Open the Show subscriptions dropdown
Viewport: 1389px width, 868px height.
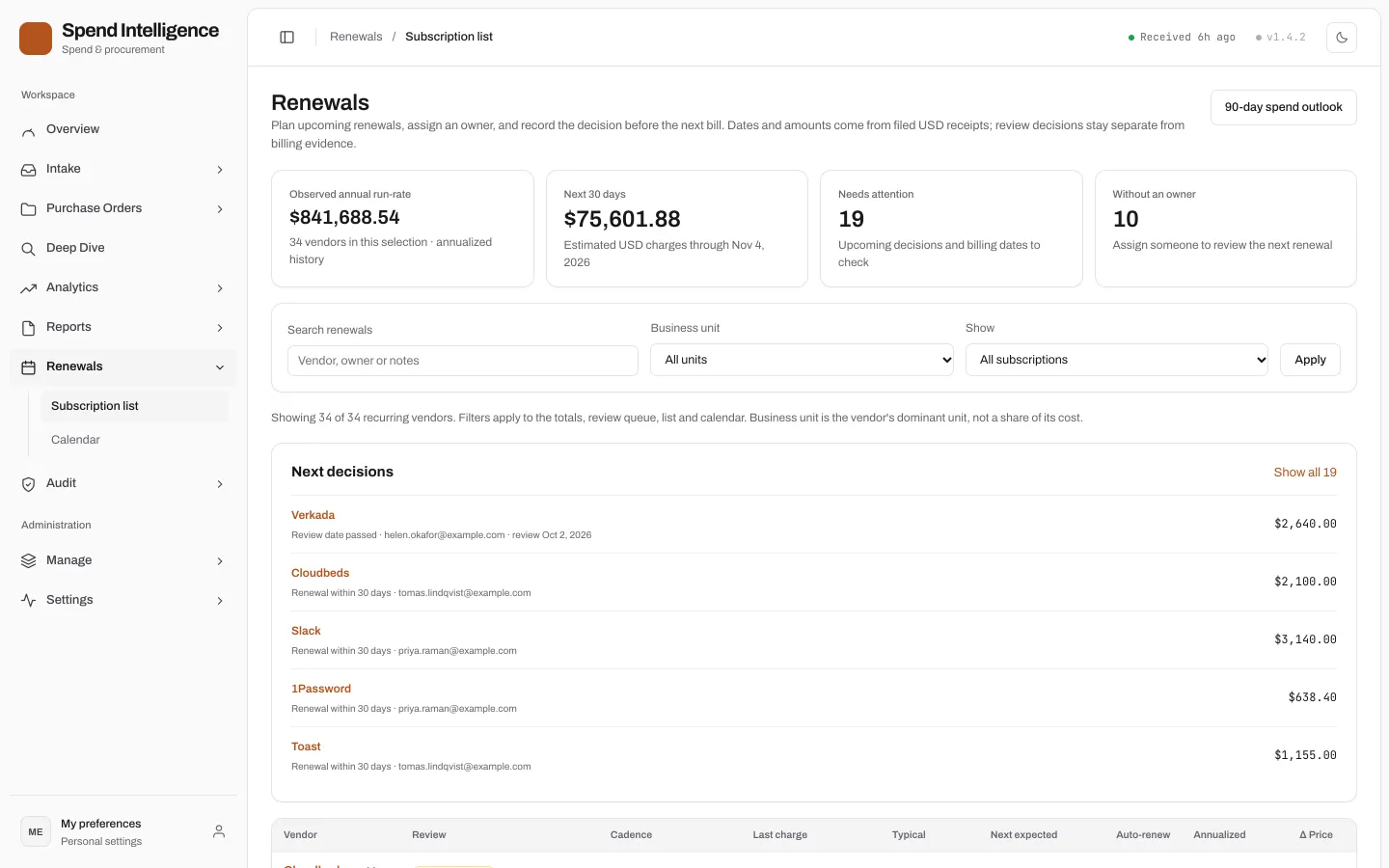(x=1117, y=360)
